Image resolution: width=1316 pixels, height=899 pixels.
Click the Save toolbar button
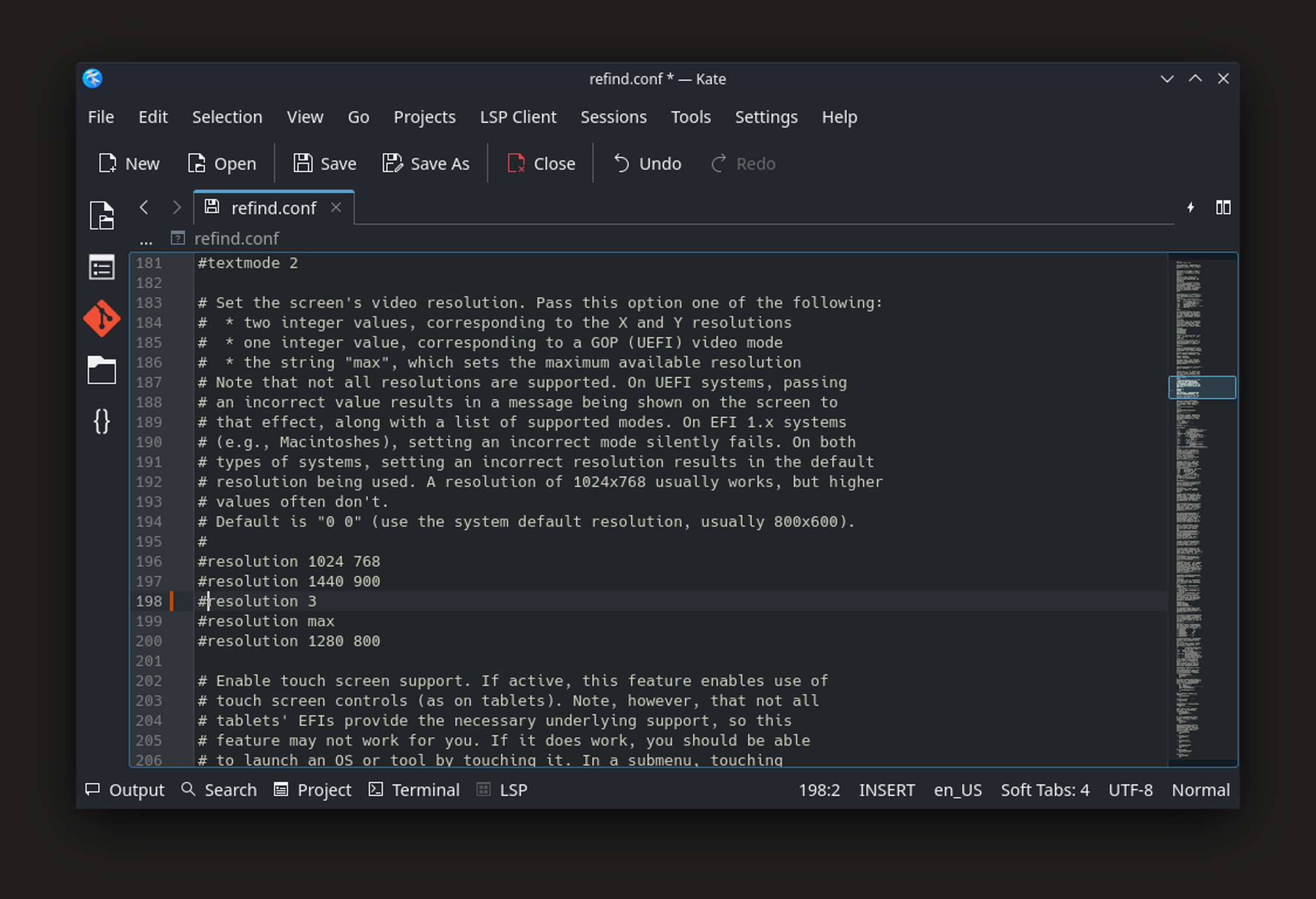click(325, 164)
